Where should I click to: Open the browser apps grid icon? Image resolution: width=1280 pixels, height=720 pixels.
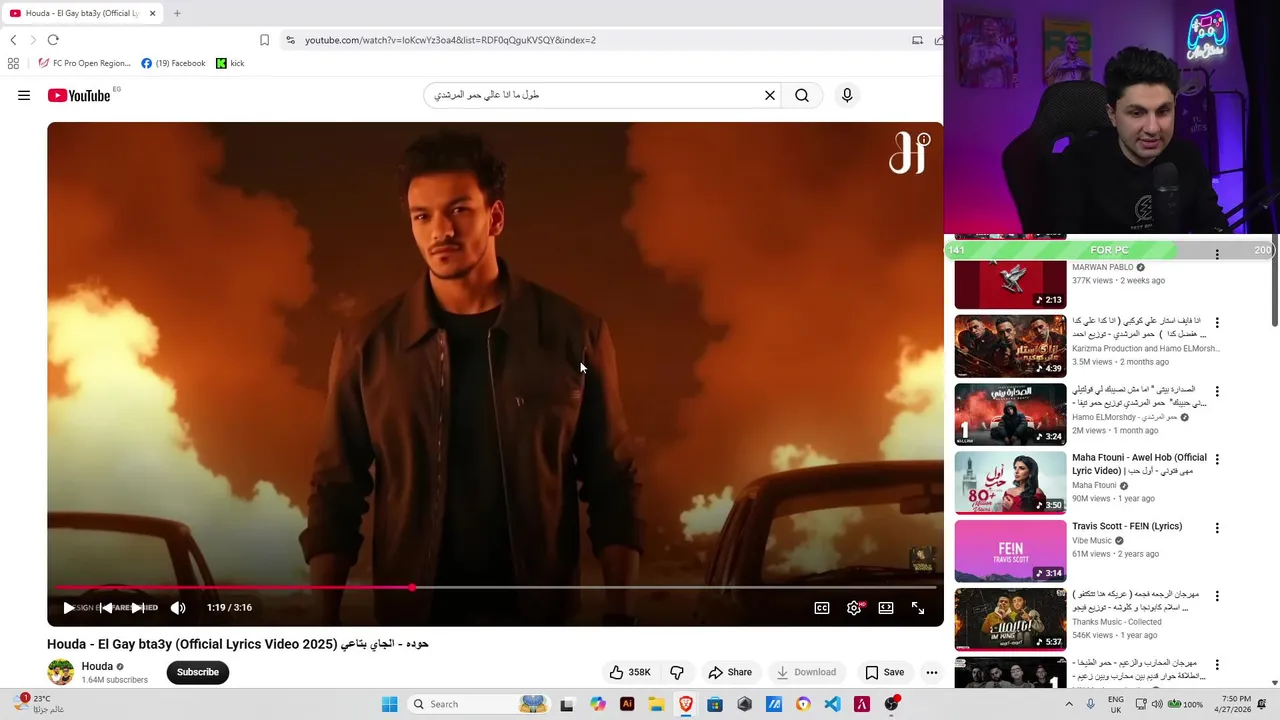[13, 63]
